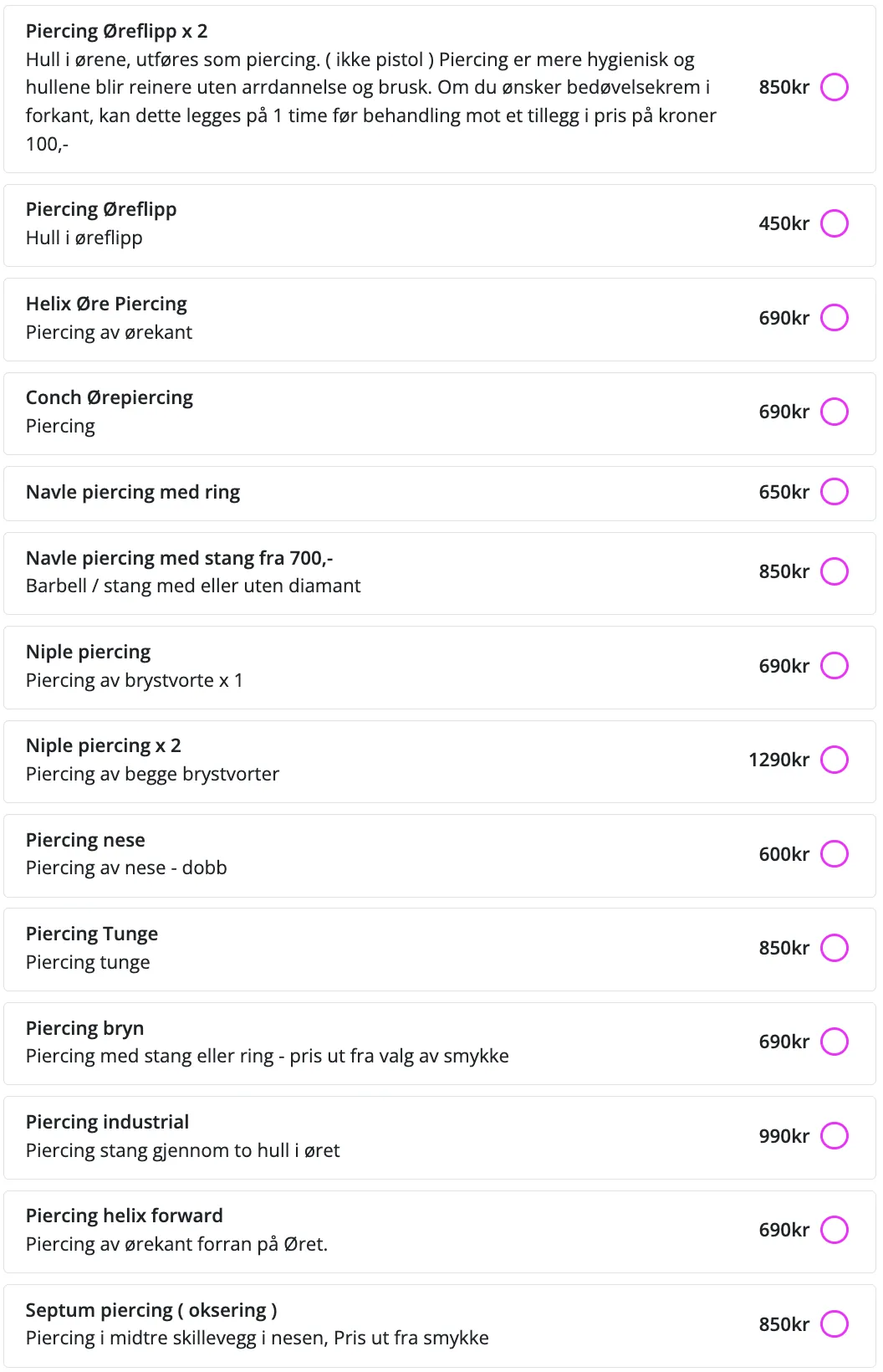Choose Niple piercing x 2 for 1290kr

click(x=834, y=760)
